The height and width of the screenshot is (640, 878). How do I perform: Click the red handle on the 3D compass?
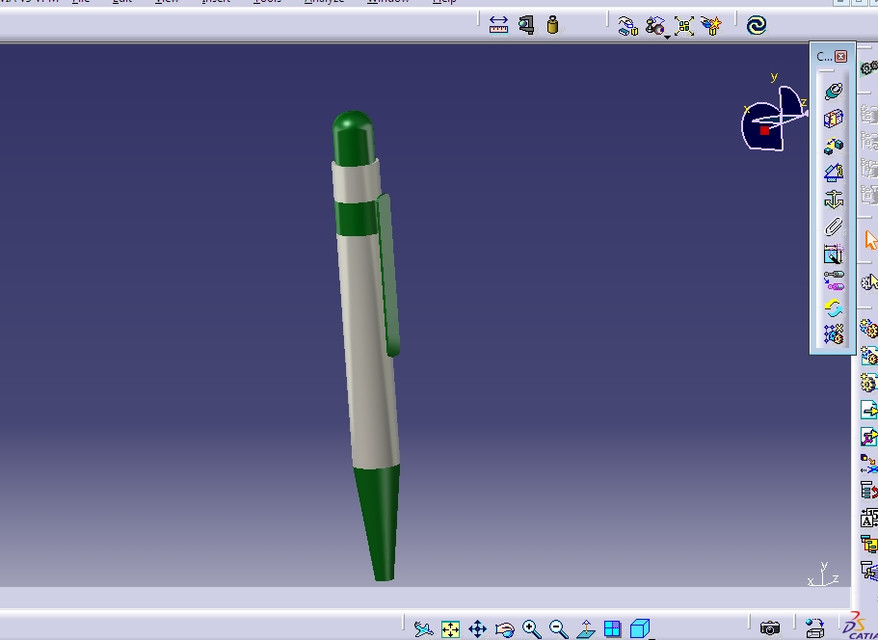click(x=766, y=128)
